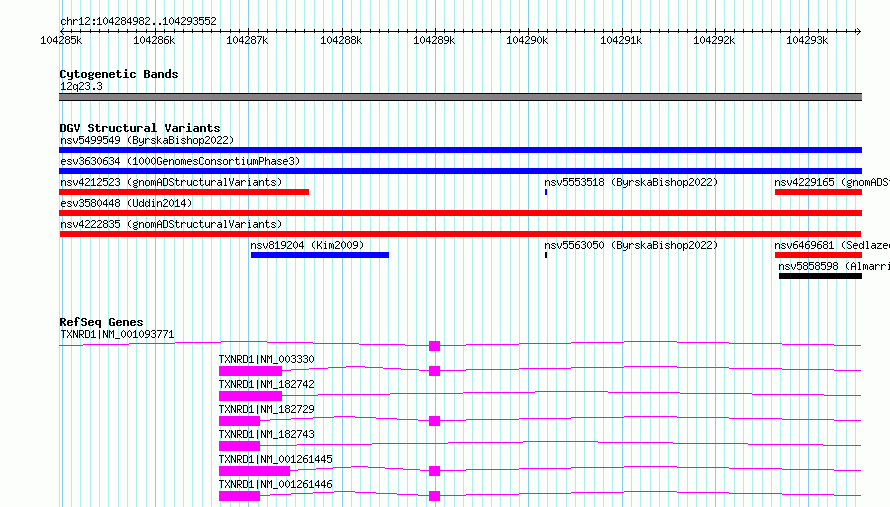Click the 104293k ruler tick label
This screenshot has height=507, width=890.
click(807, 40)
